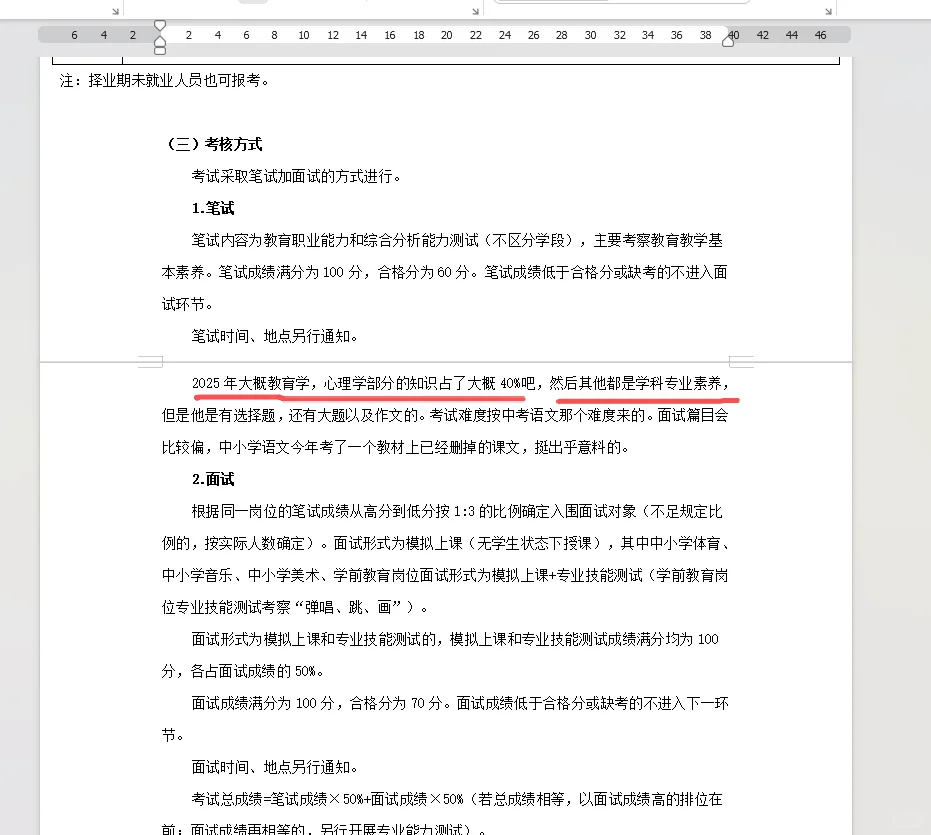Viewport: 931px width, 835px height.
Task: Toggle whitespace between the two pages
Action: coord(445,362)
